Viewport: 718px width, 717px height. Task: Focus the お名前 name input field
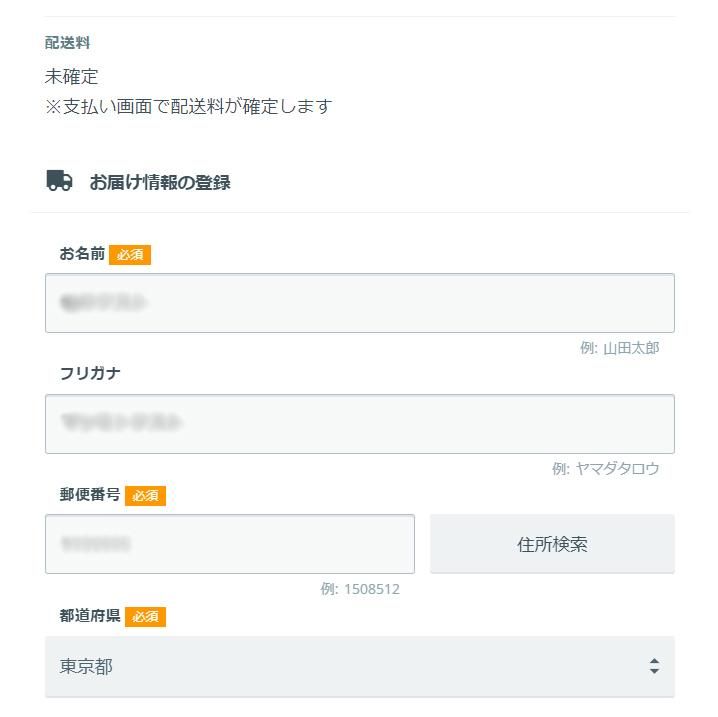click(x=359, y=303)
